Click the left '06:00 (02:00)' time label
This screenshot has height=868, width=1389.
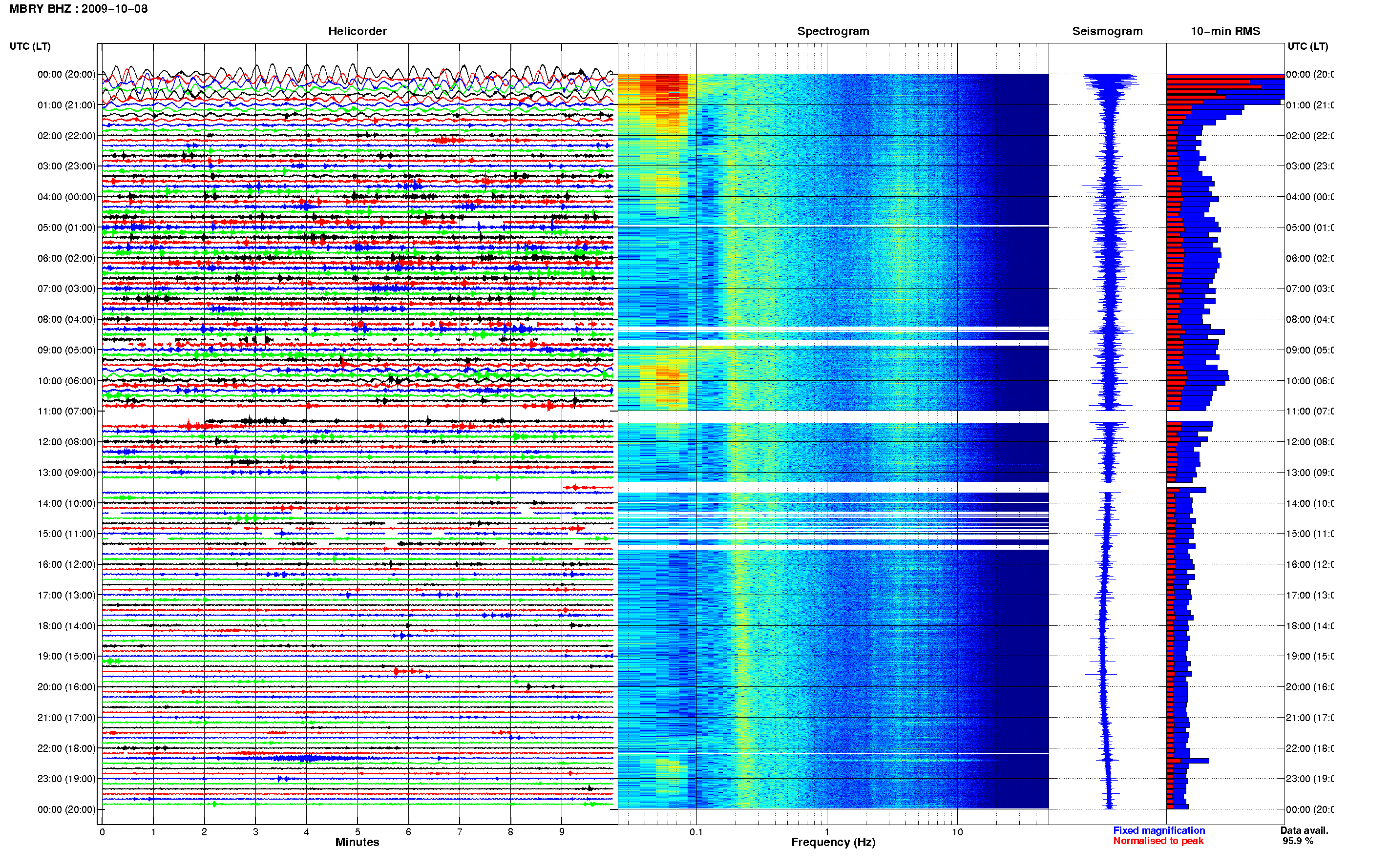pyautogui.click(x=66, y=258)
